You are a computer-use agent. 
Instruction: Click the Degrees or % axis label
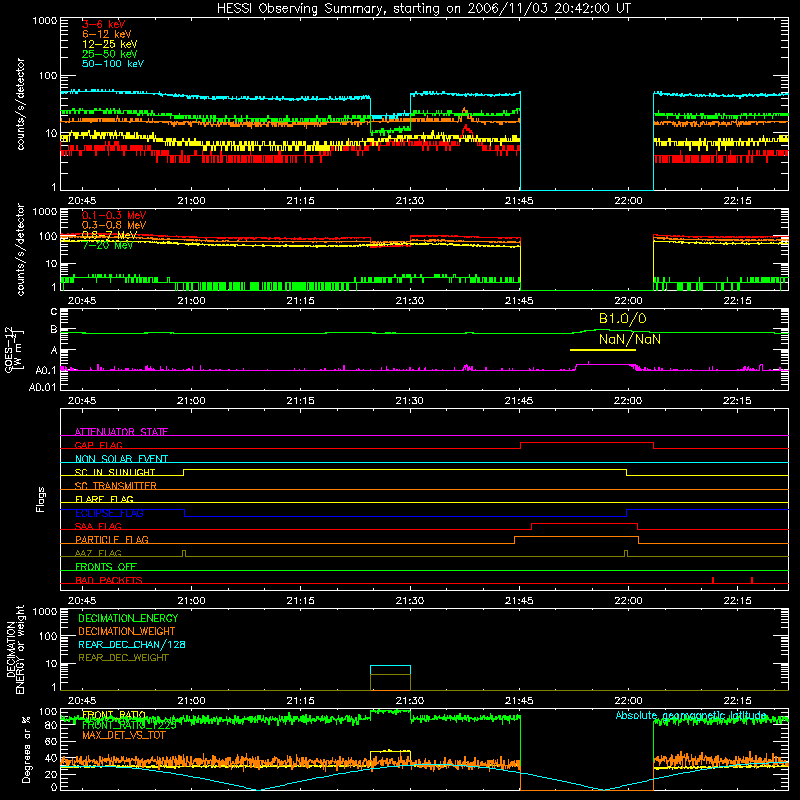pos(26,749)
